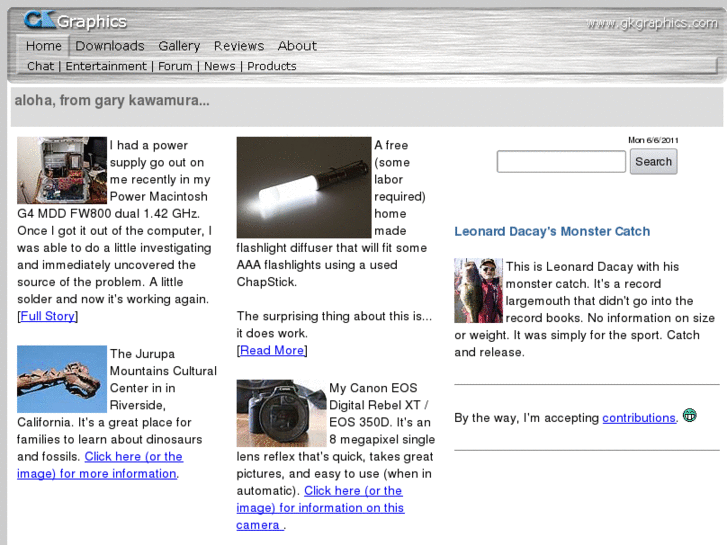This screenshot has width=727, height=545.
Task: Open the Power Macintosh computer thumbnail
Action: click(x=62, y=170)
